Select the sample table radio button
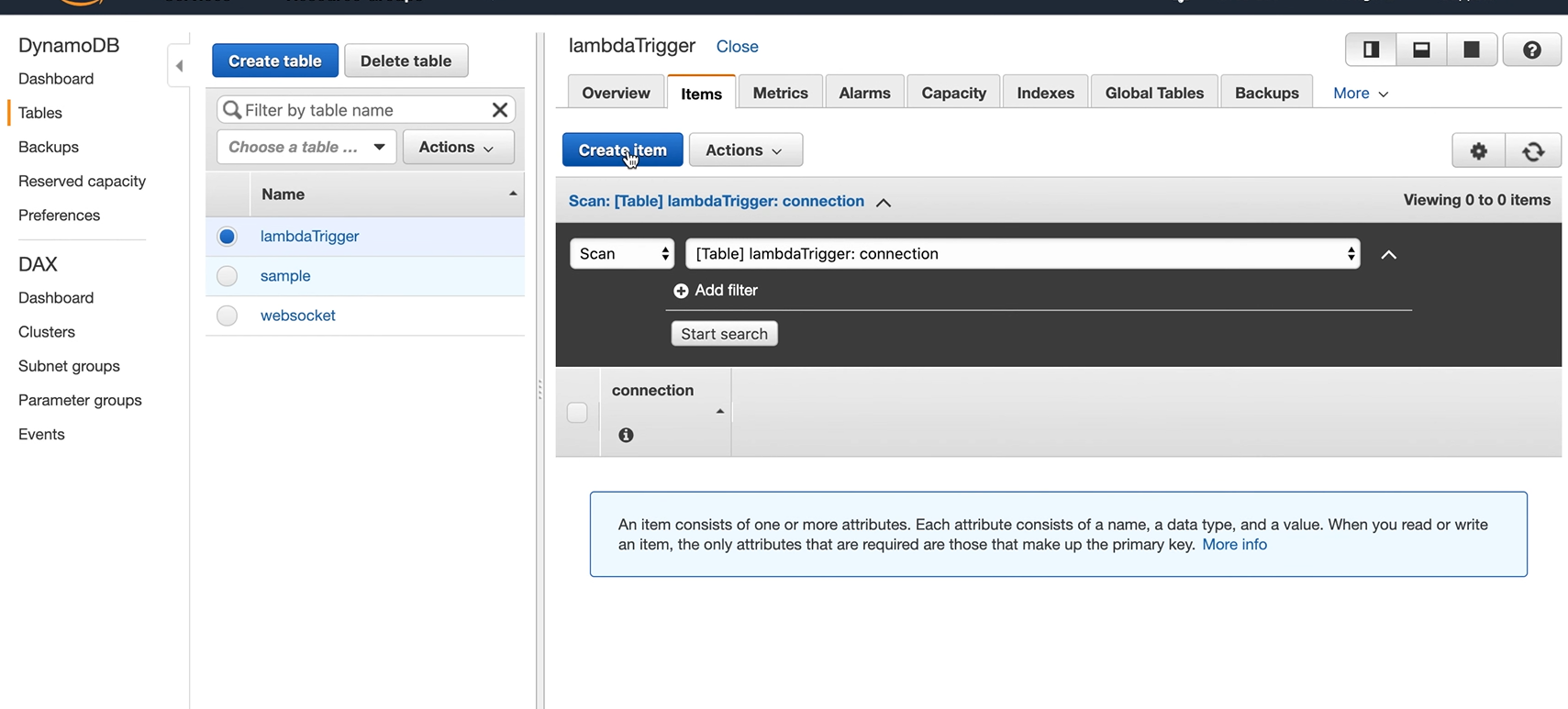1568x709 pixels. pyautogui.click(x=227, y=276)
